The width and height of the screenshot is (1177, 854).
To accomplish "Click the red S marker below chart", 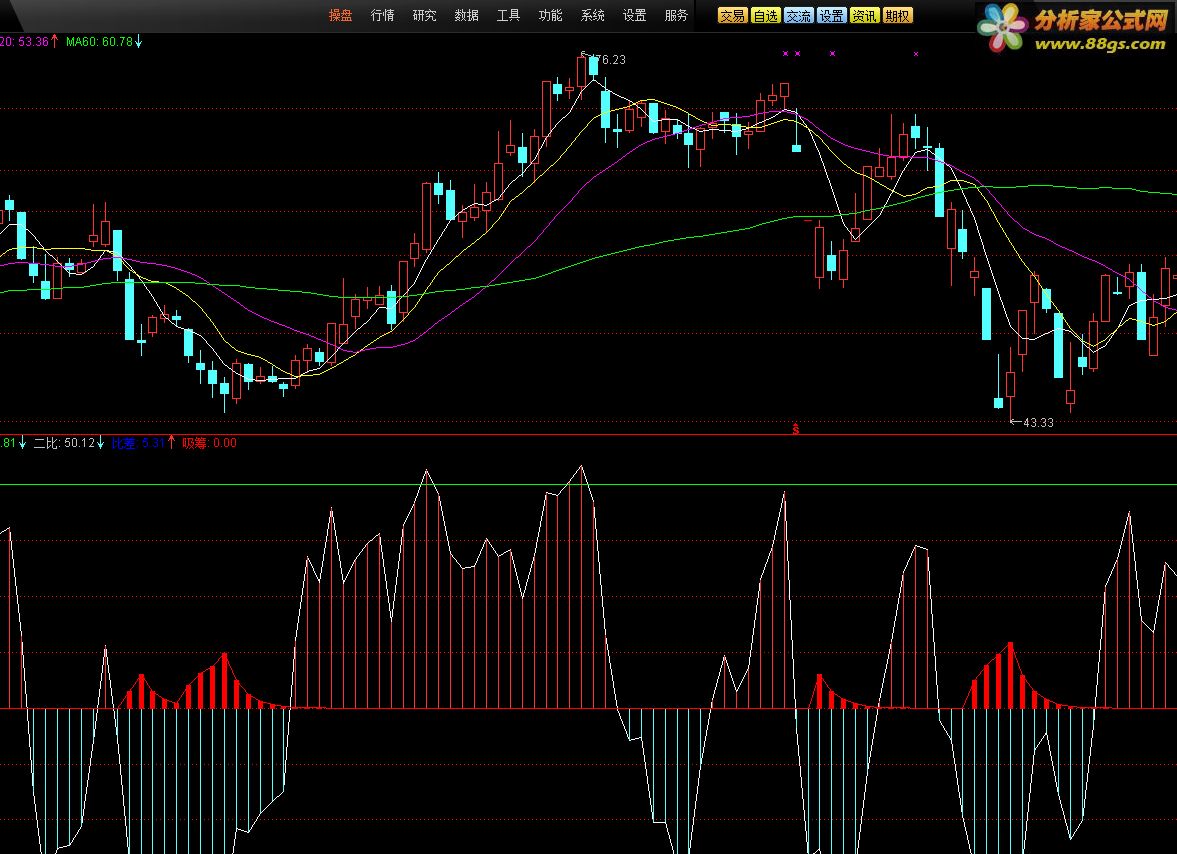I will 796,429.
